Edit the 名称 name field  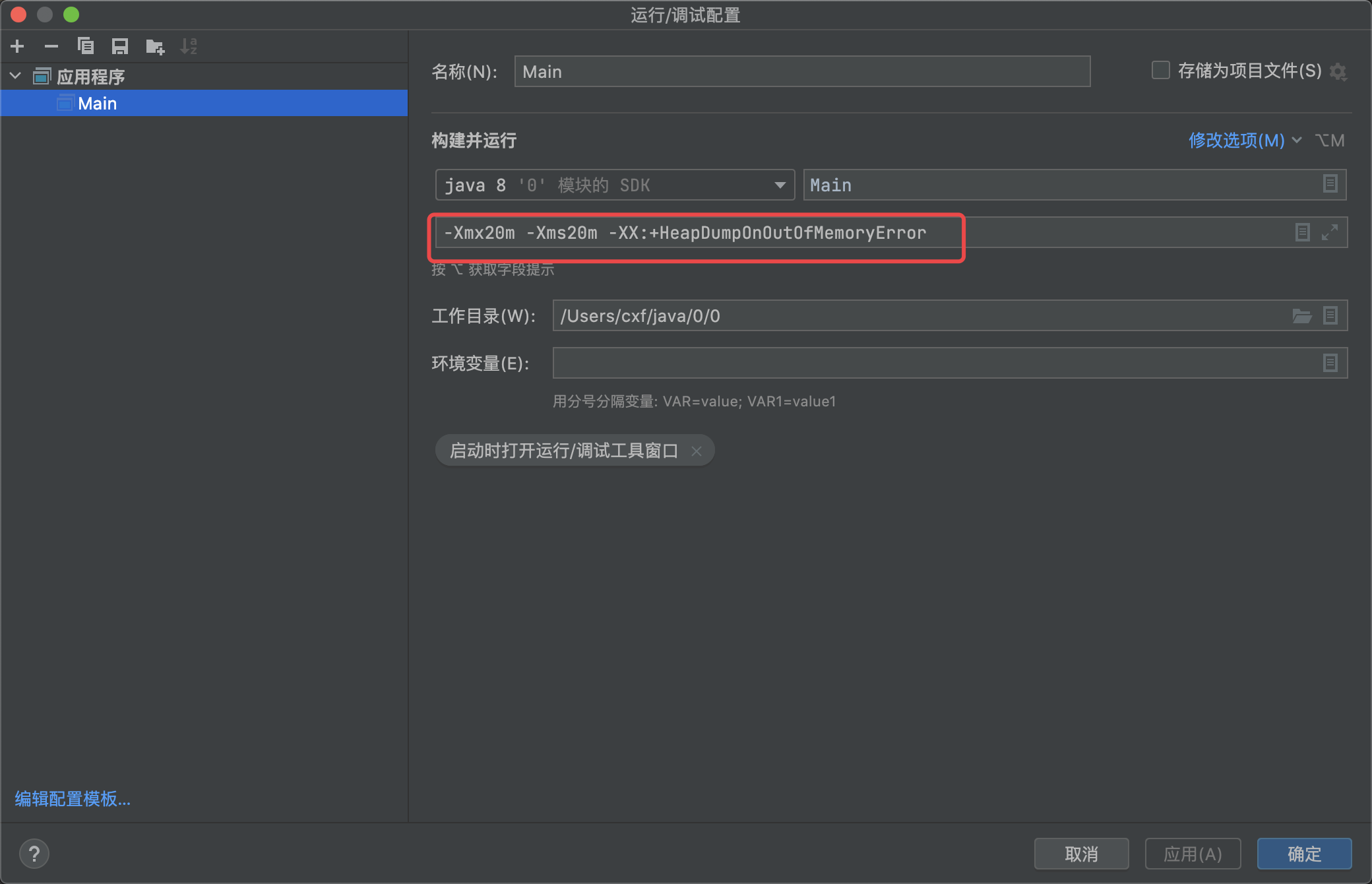click(x=802, y=71)
